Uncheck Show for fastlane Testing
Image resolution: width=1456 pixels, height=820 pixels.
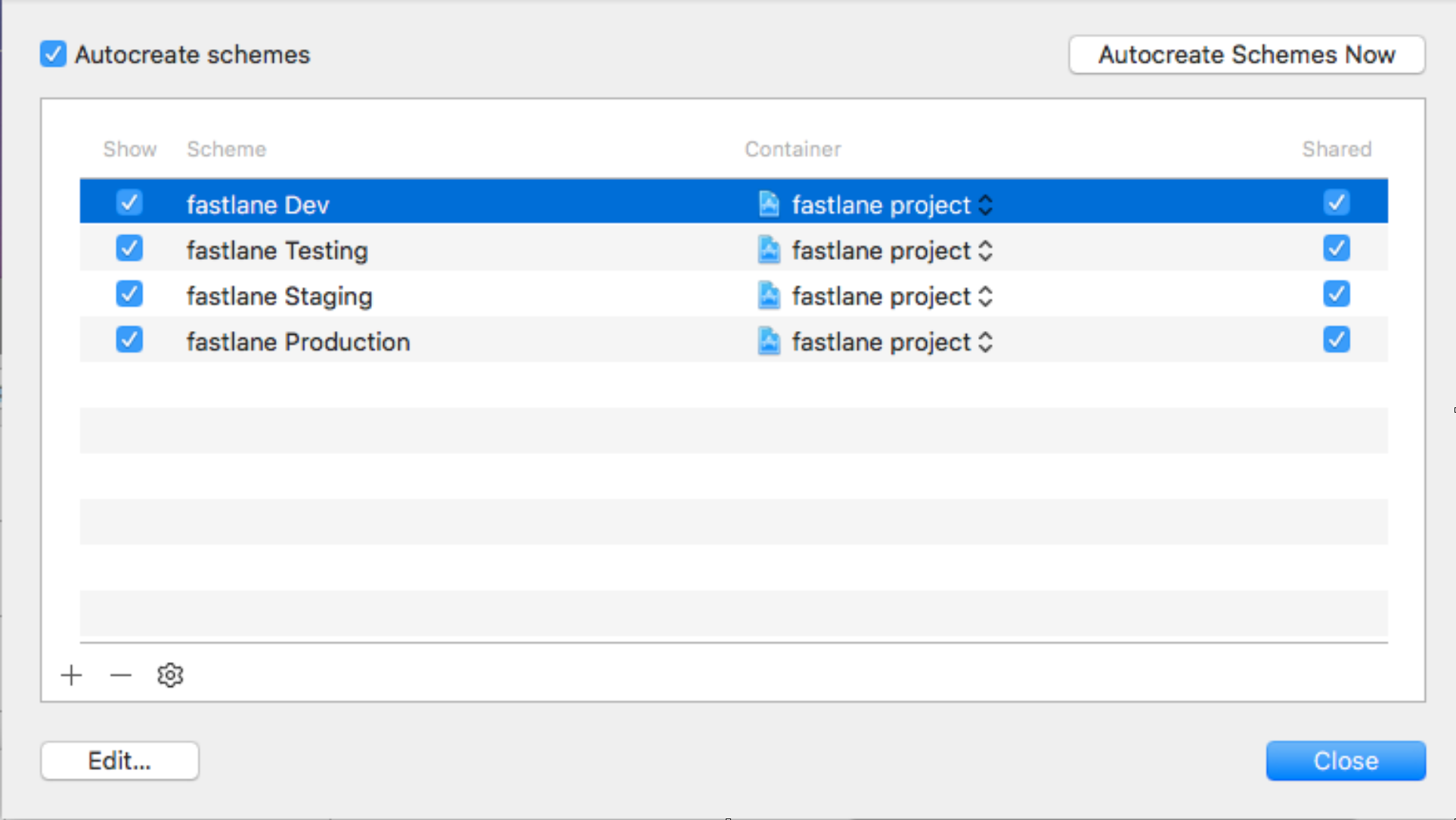[129, 249]
